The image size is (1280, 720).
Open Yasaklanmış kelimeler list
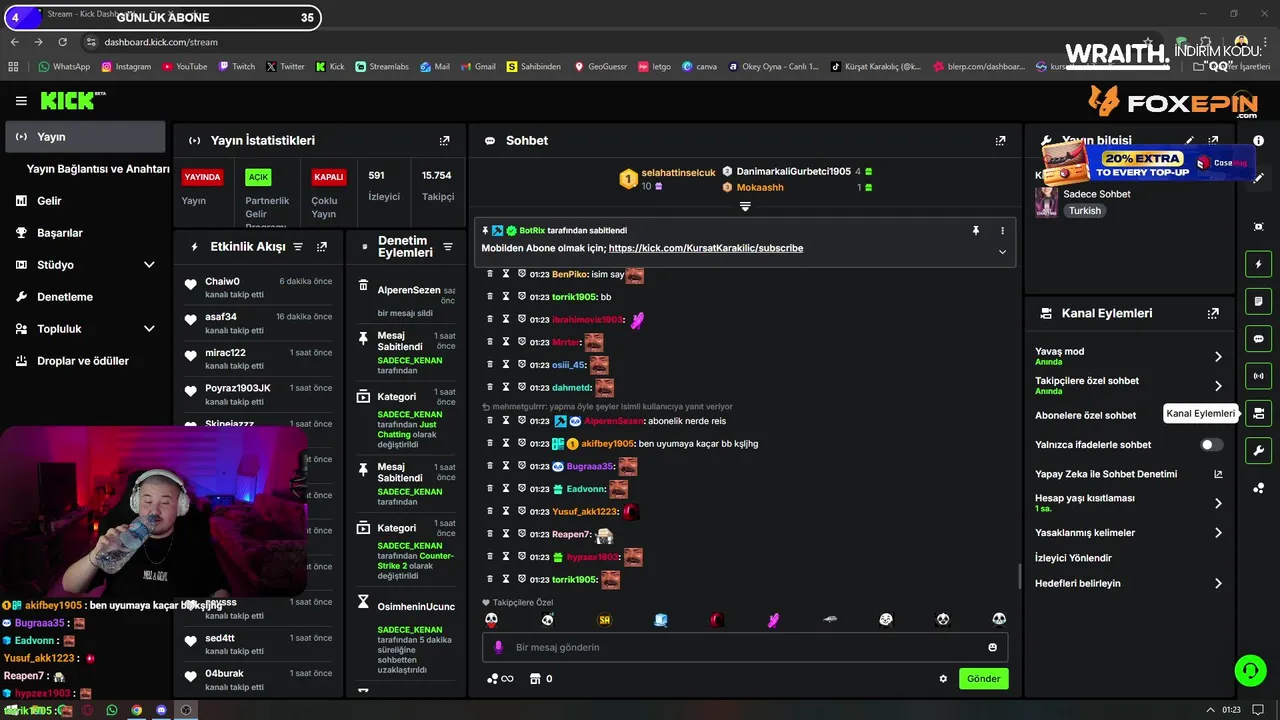[x=1128, y=533]
